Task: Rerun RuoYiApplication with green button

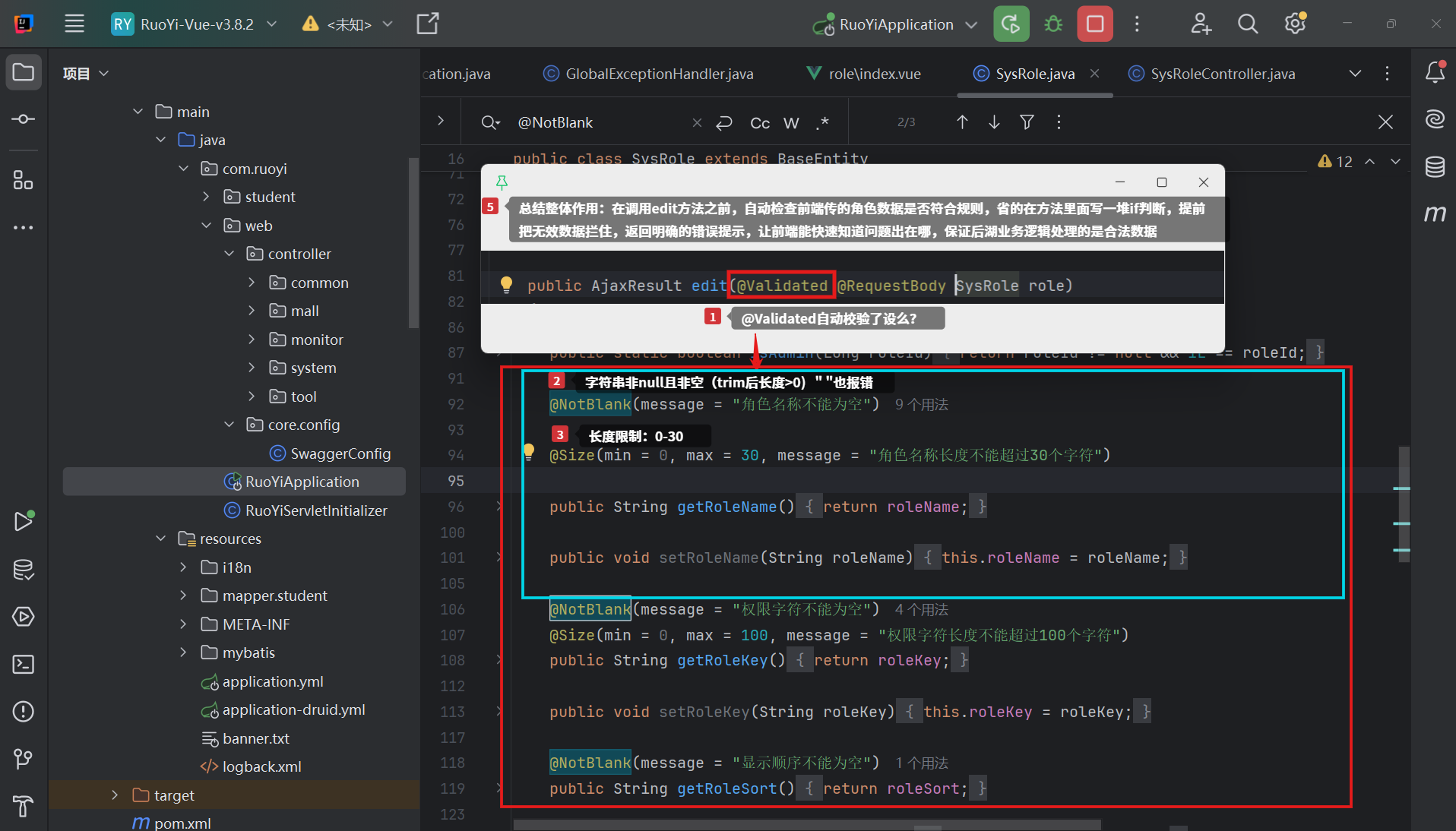Action: (1011, 24)
